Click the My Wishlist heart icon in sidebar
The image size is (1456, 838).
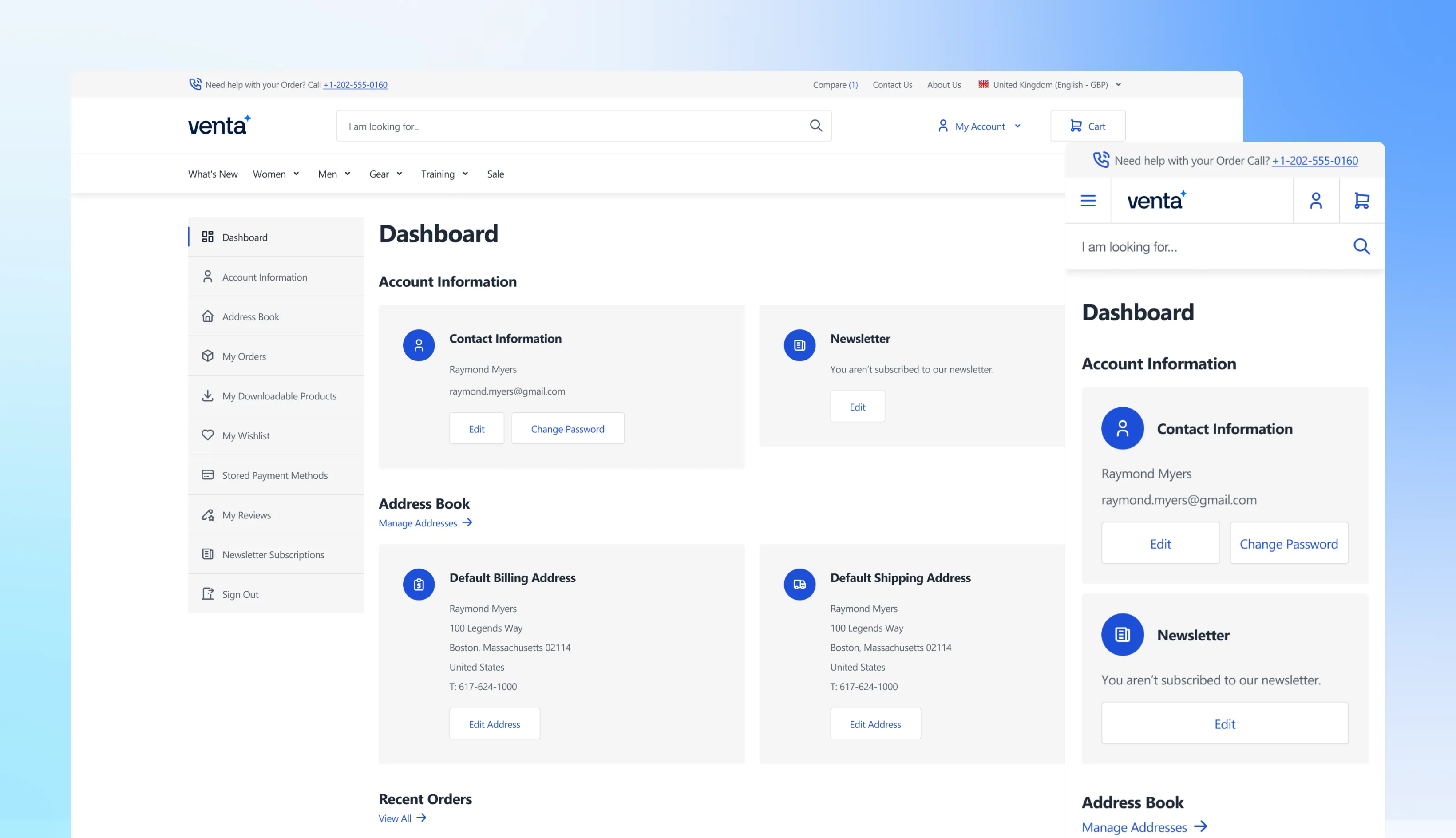tap(208, 435)
